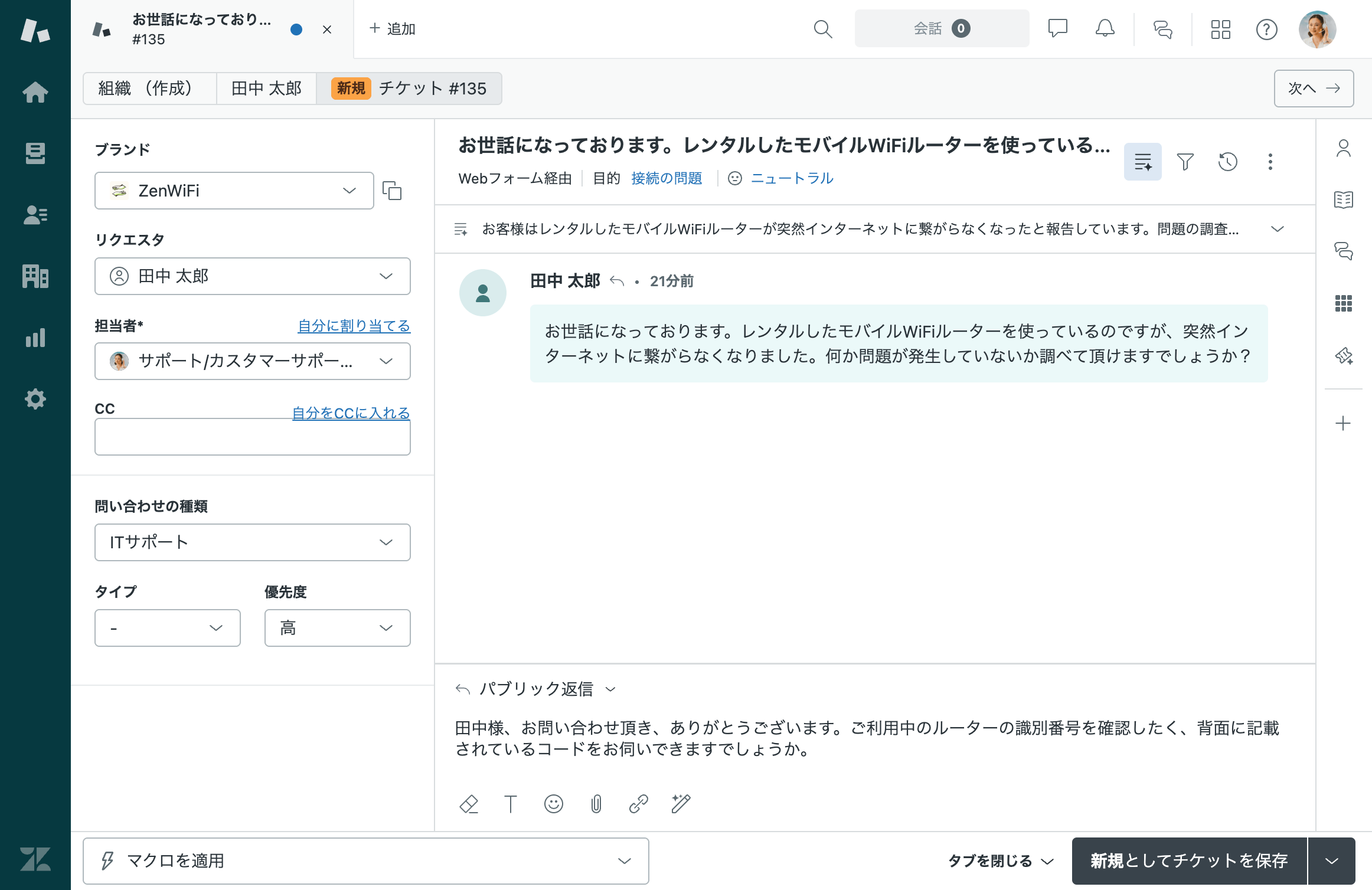Open notifications bell
This screenshot has width=1372, height=890.
1105,28
